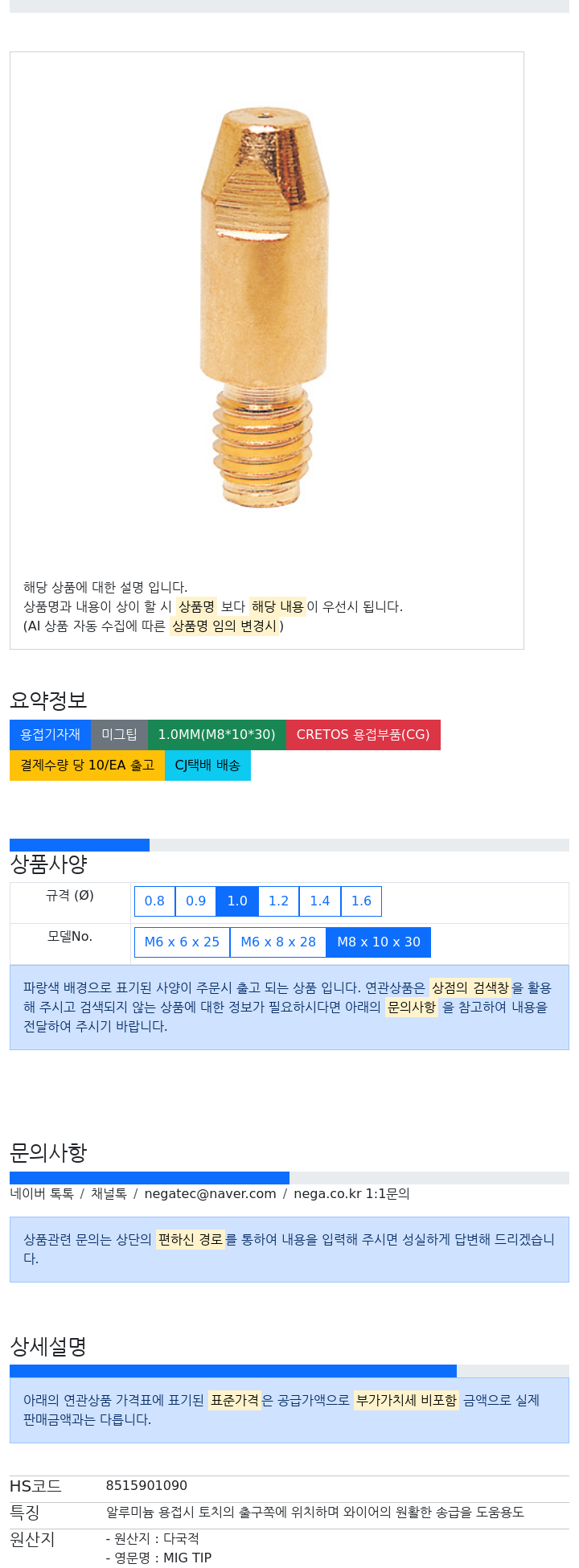Choose model M6 x 6 x 25
The height and width of the screenshot is (1568, 579).
(182, 942)
